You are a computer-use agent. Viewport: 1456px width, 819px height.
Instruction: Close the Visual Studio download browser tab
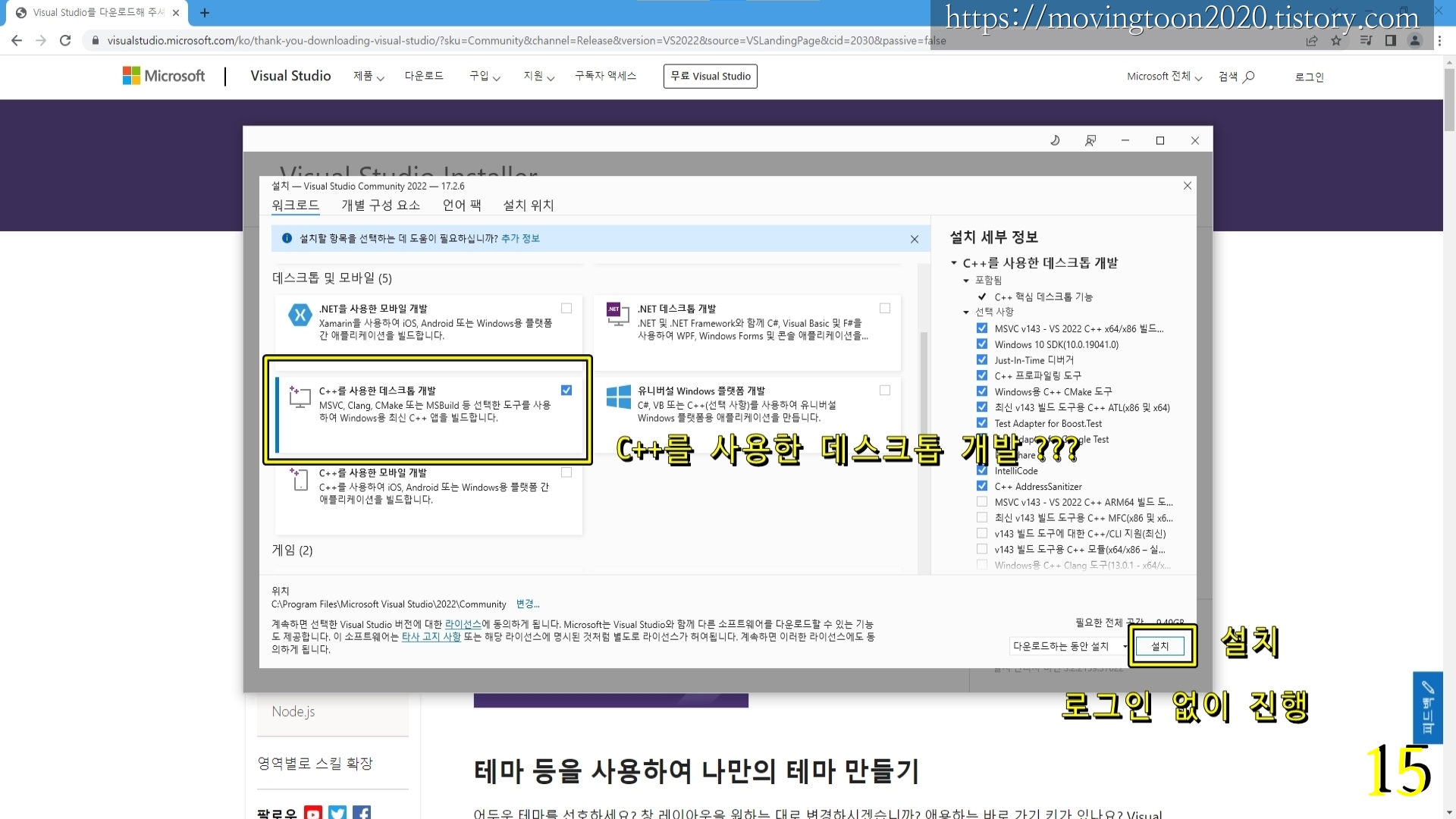[175, 12]
